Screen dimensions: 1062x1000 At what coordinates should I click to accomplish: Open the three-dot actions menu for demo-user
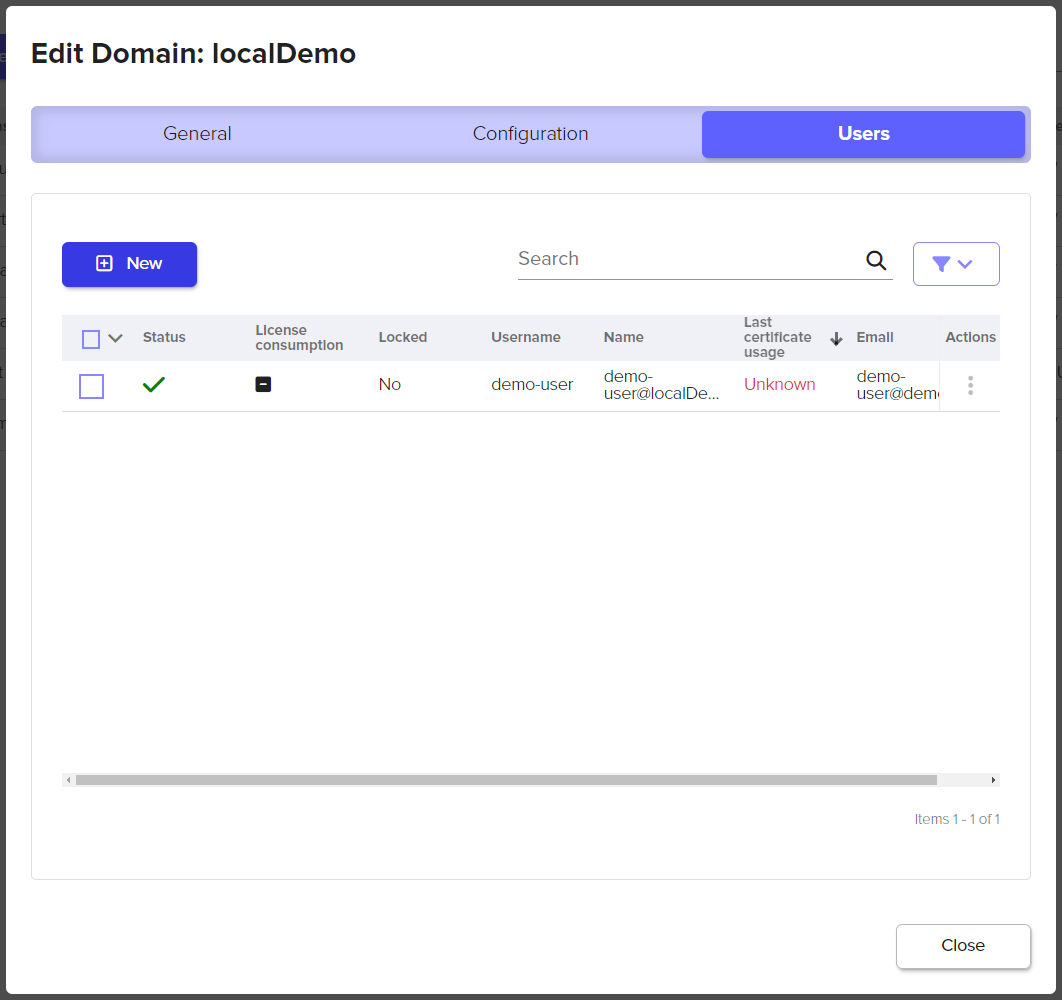tap(970, 386)
